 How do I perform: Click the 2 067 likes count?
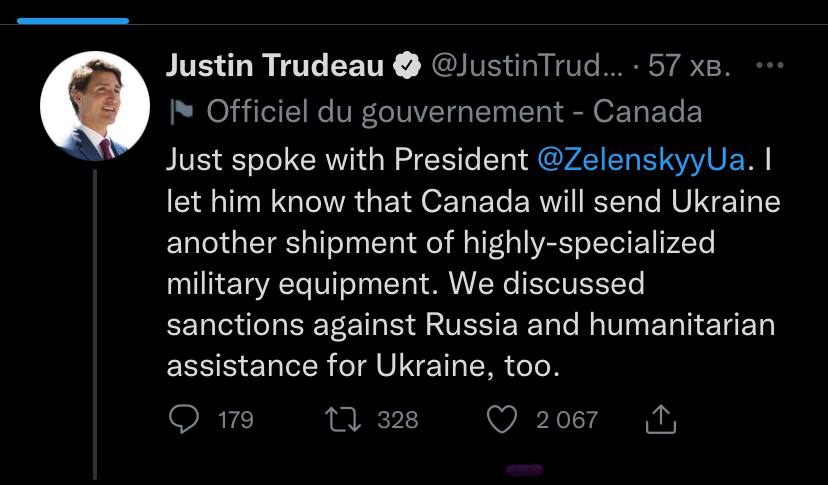pyautogui.click(x=567, y=420)
